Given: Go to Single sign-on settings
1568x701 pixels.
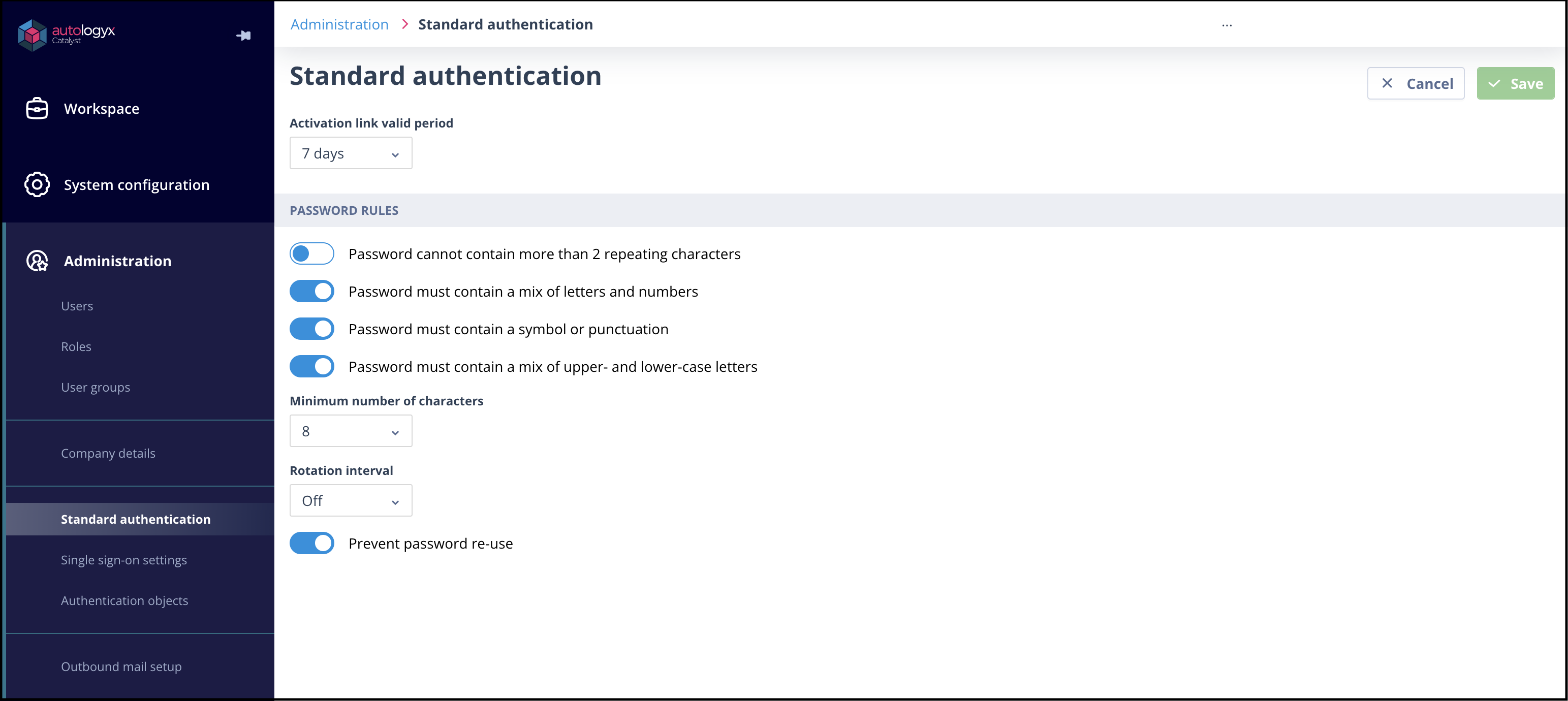Looking at the screenshot, I should coord(123,560).
